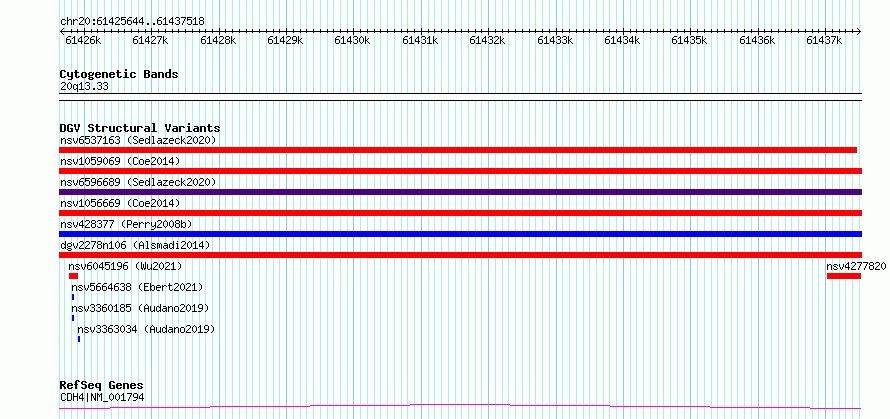Click the 61430k ruler position
The height and width of the screenshot is (419, 890).
(x=352, y=40)
